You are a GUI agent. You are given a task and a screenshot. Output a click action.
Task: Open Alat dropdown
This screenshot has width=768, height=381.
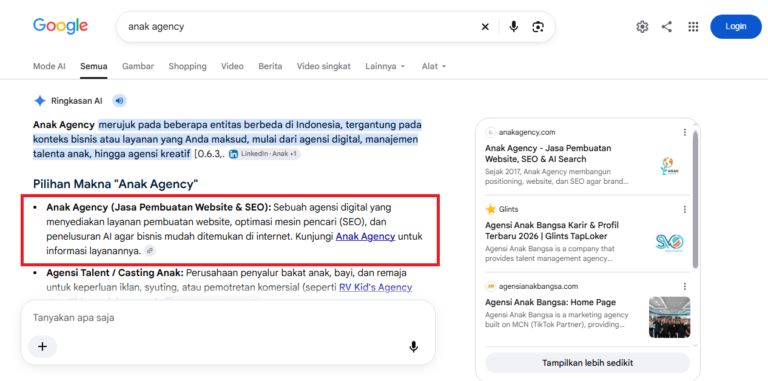[434, 66]
